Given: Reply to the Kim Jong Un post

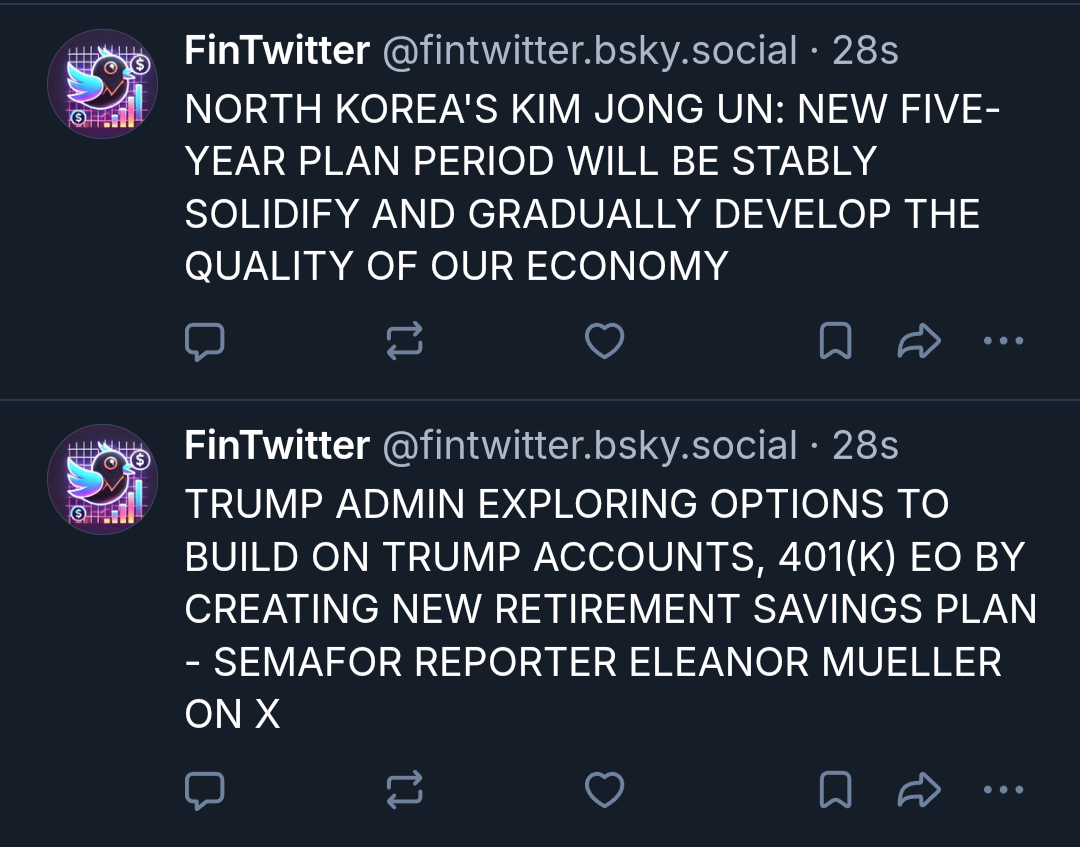Looking at the screenshot, I should (x=205, y=342).
